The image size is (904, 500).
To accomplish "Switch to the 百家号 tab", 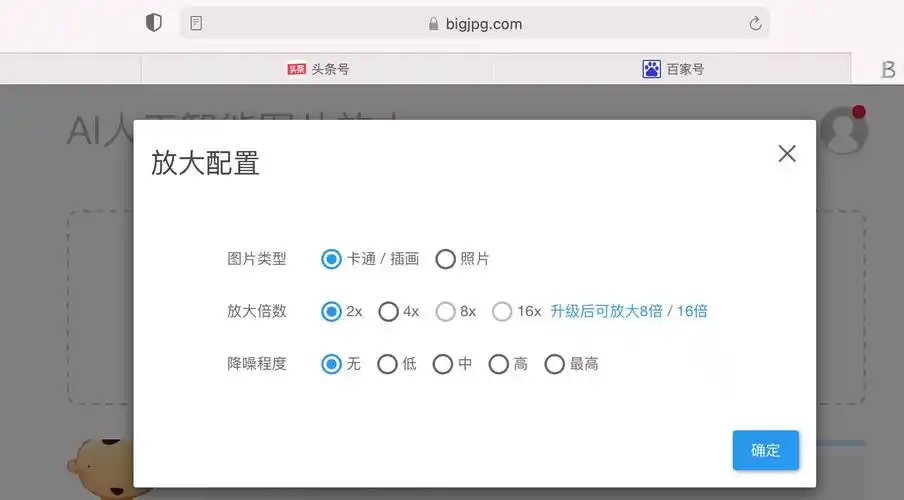I will click(673, 69).
